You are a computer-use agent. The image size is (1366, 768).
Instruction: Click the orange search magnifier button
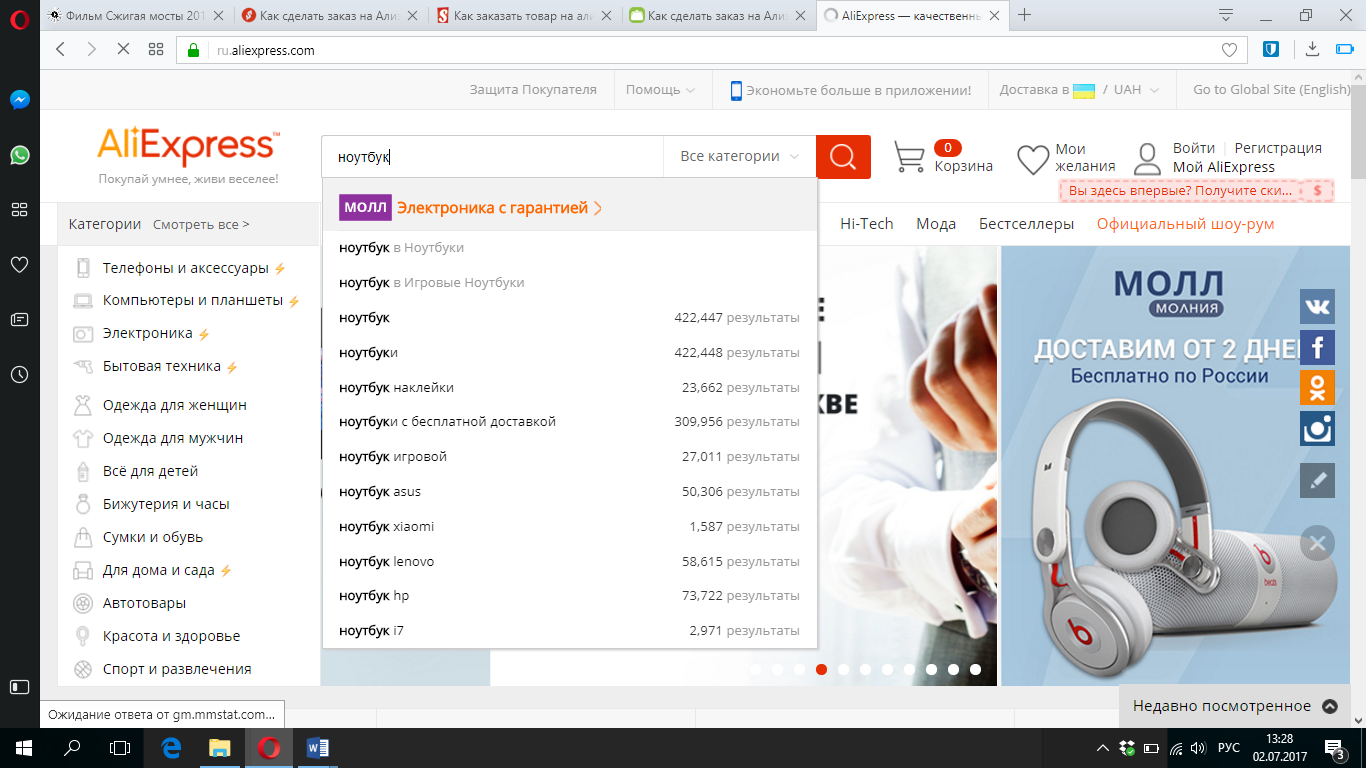pyautogui.click(x=843, y=157)
